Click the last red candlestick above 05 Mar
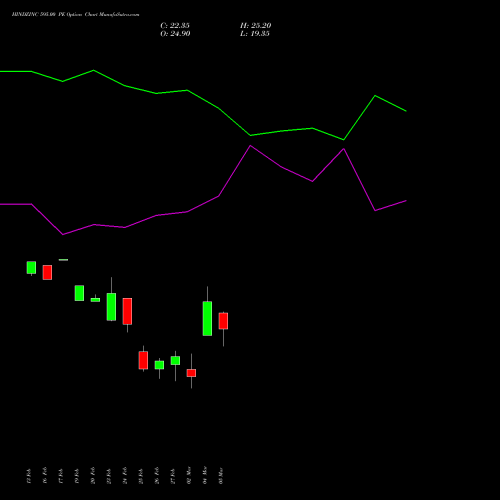Viewport: 500px width, 500px height. (x=223, y=321)
